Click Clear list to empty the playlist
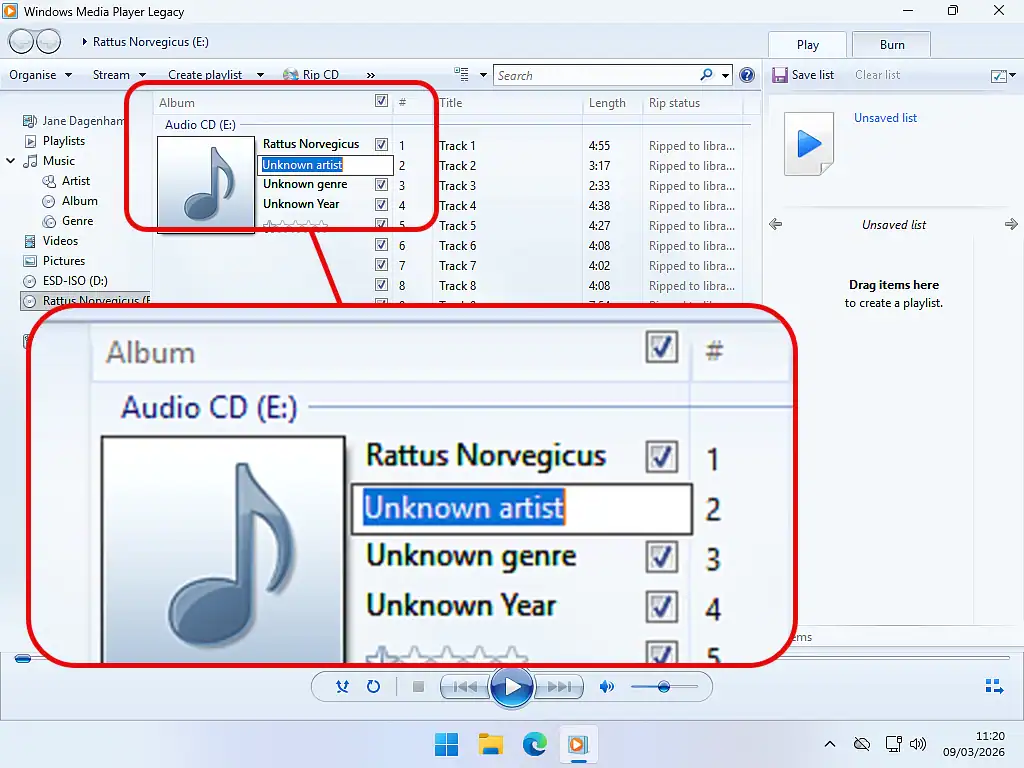 click(876, 74)
